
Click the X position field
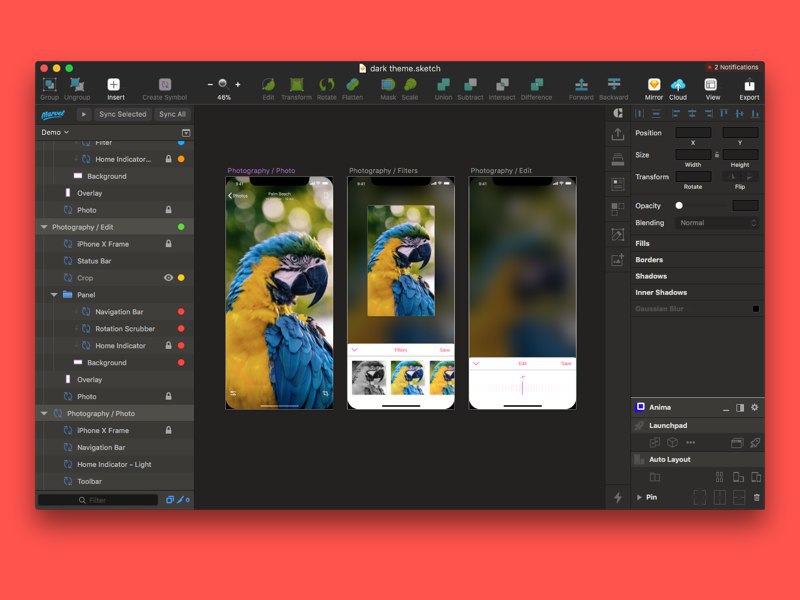pos(693,133)
